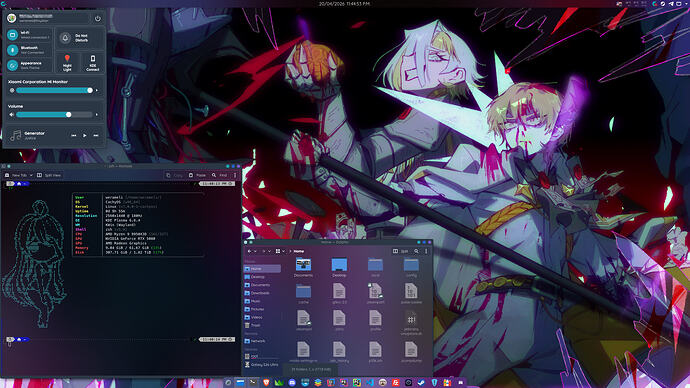Open Dolphin view mode dropdown

(283, 251)
